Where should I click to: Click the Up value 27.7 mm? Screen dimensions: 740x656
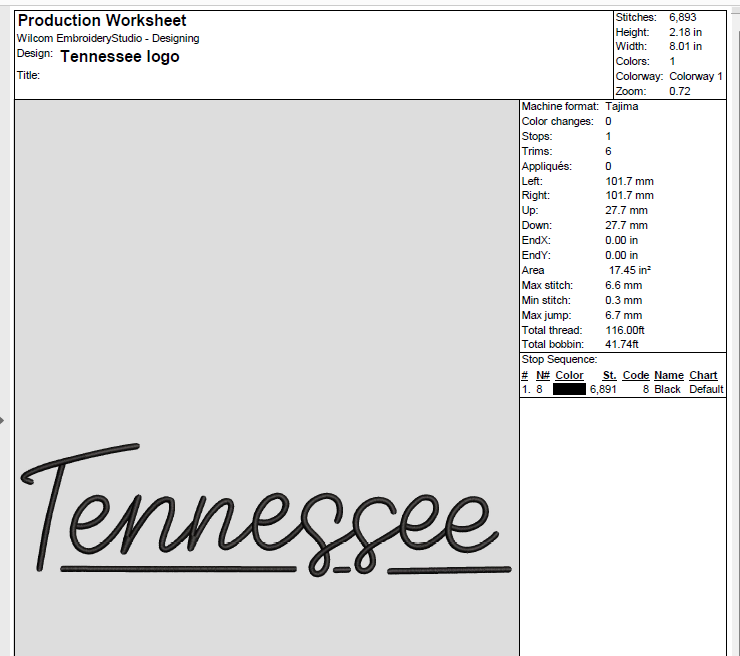[x=626, y=210]
